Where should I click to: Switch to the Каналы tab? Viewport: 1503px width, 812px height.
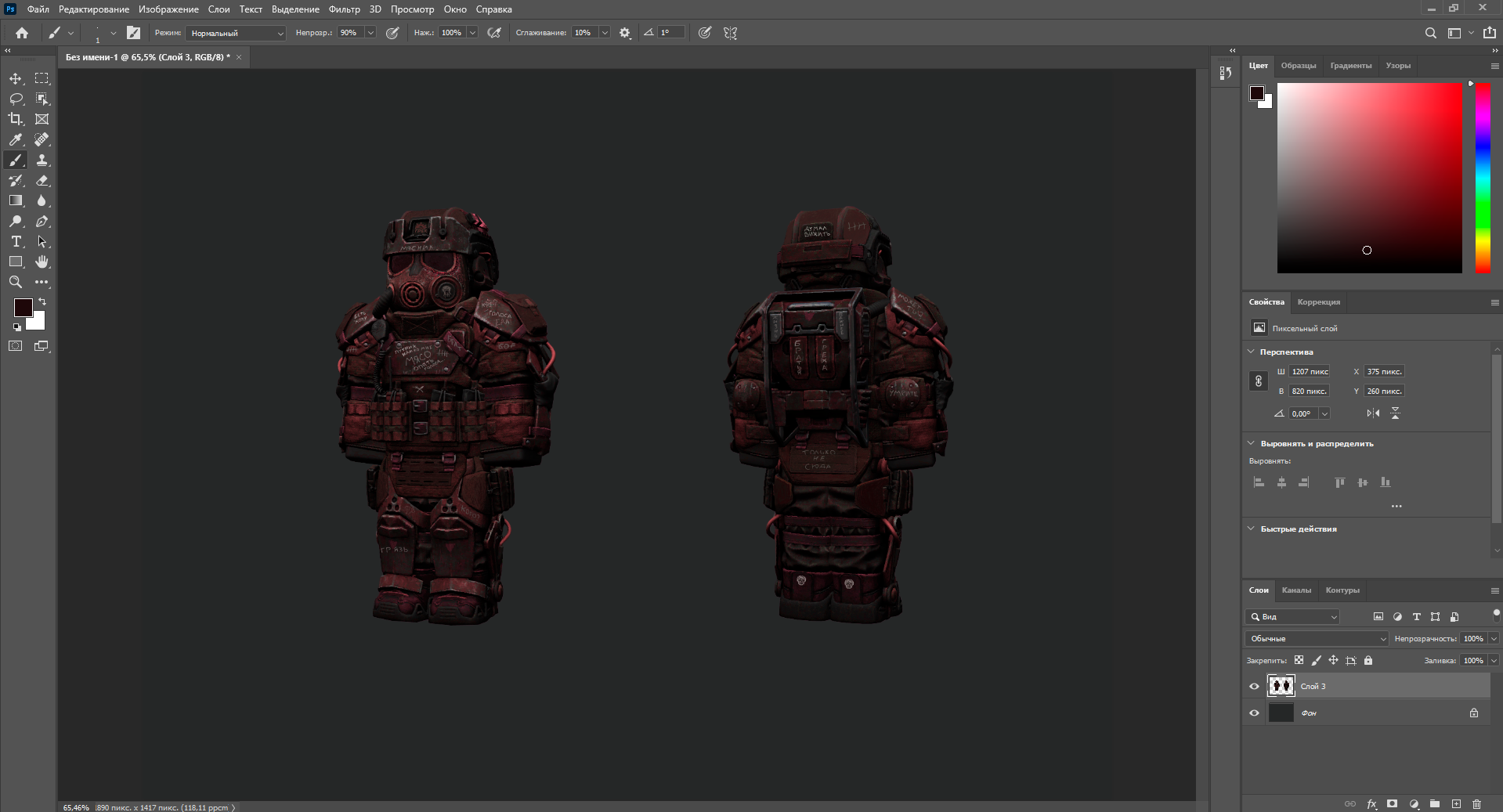click(x=1296, y=590)
